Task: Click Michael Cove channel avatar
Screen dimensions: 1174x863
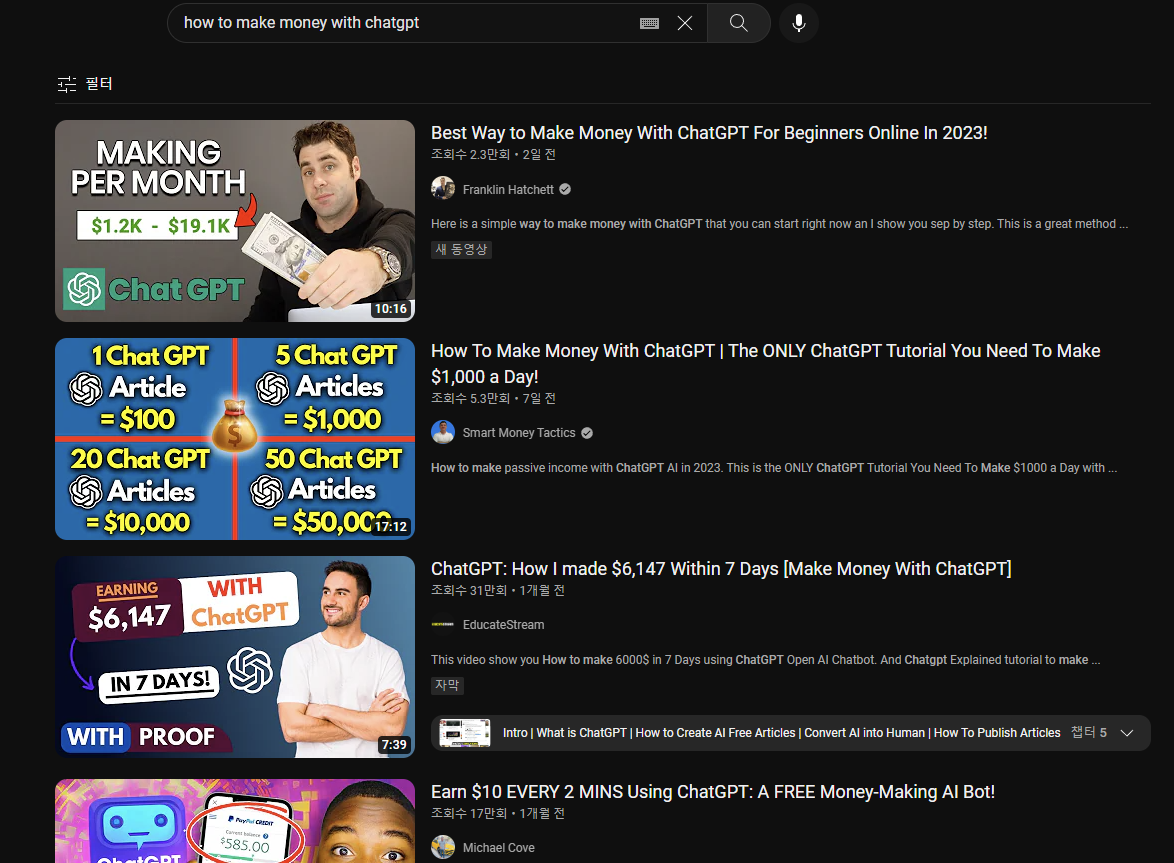Action: pyautogui.click(x=443, y=847)
